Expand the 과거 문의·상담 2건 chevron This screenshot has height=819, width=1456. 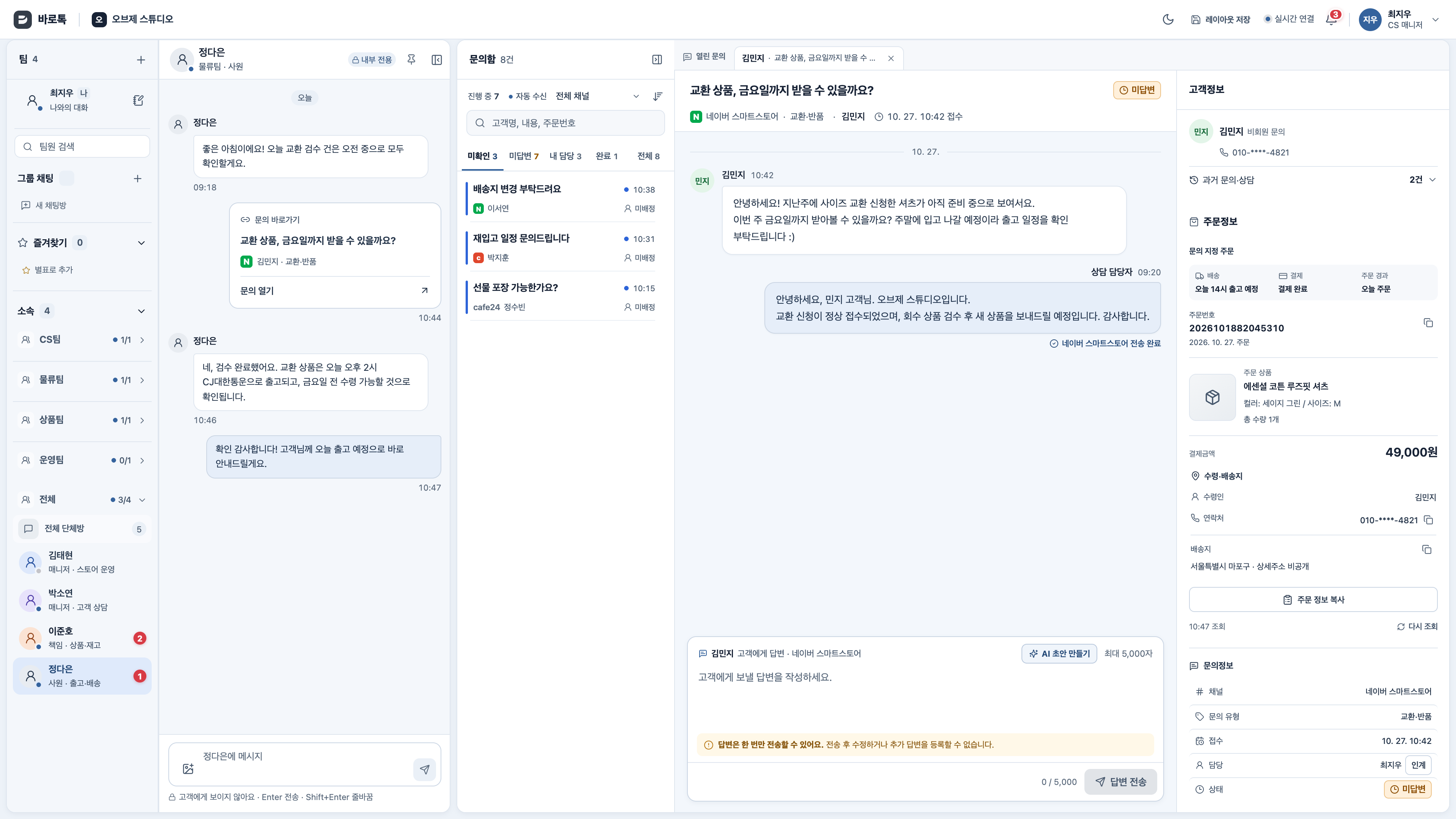(1432, 180)
